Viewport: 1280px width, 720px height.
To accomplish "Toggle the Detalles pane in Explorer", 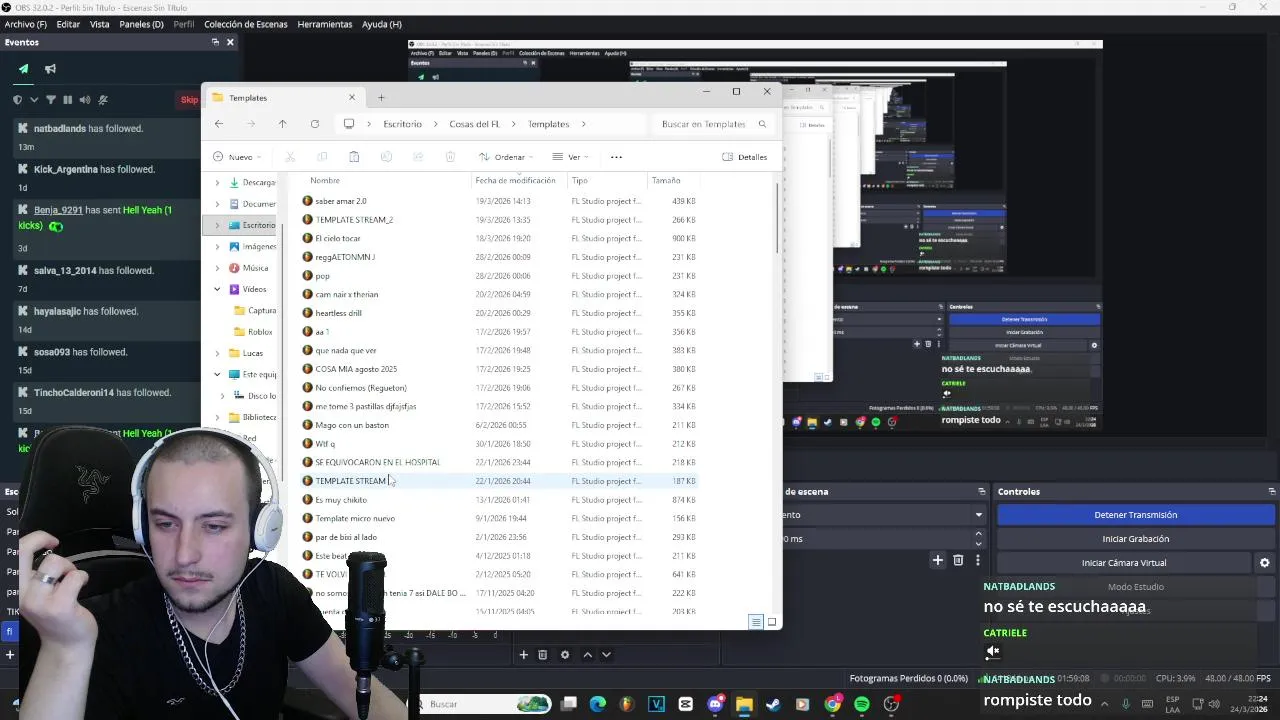I will (x=744, y=157).
